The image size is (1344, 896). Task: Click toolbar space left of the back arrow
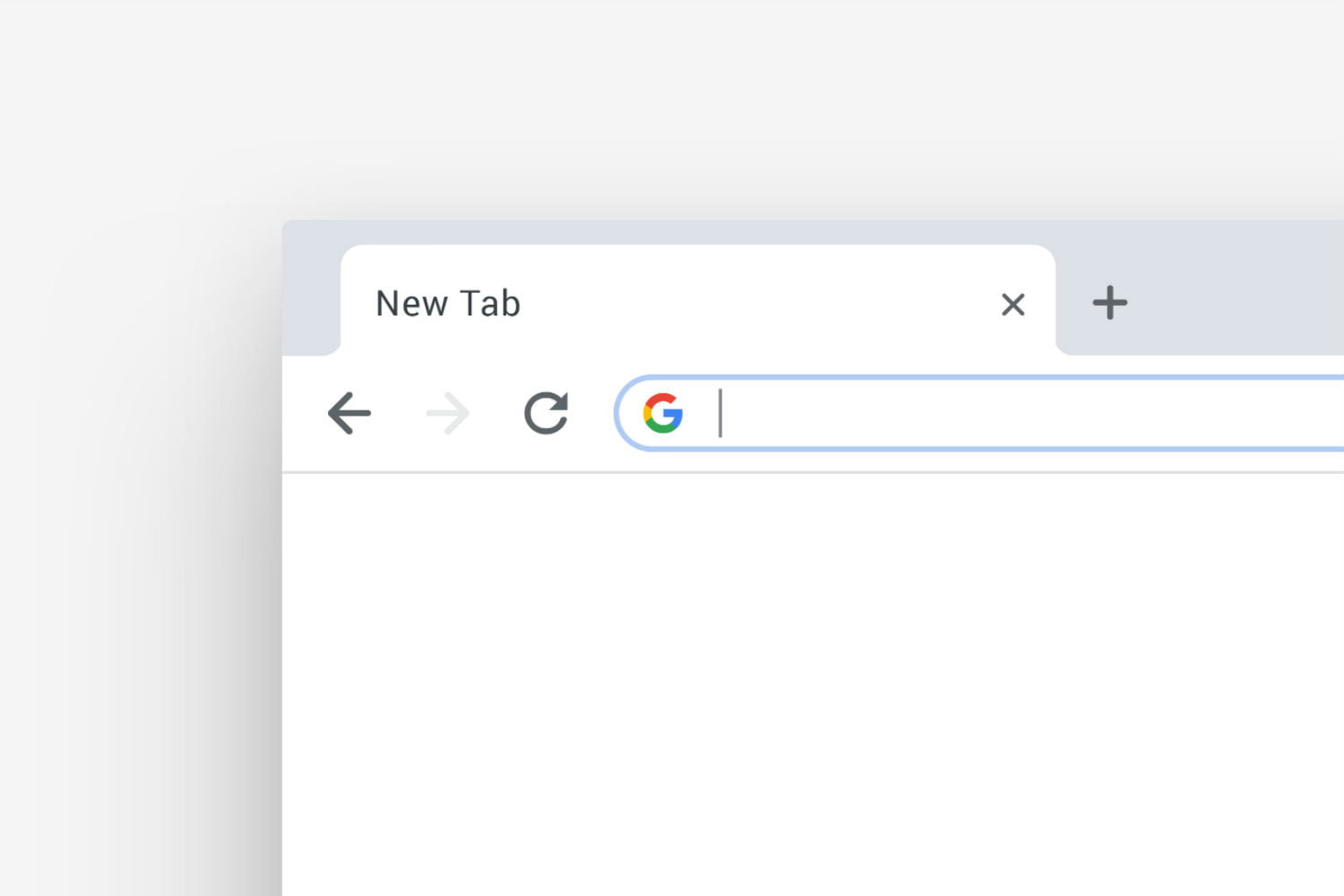303,413
